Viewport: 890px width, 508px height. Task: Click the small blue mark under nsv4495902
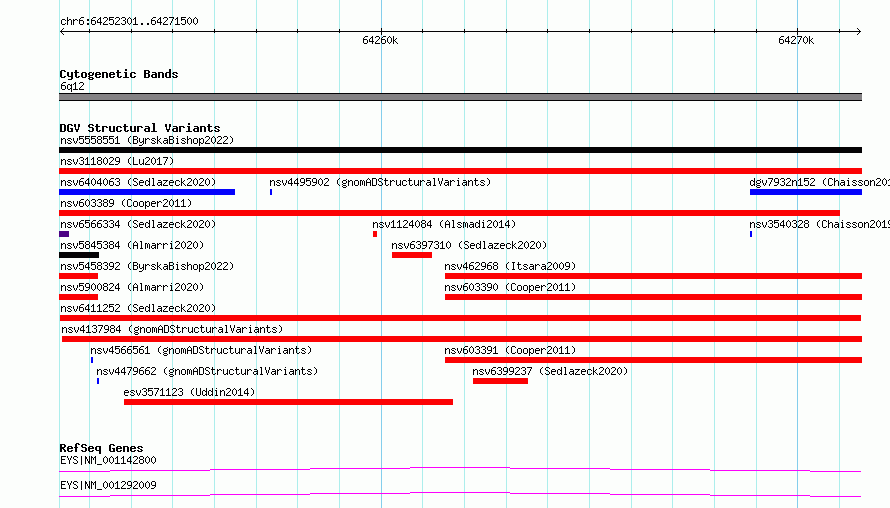(271, 192)
